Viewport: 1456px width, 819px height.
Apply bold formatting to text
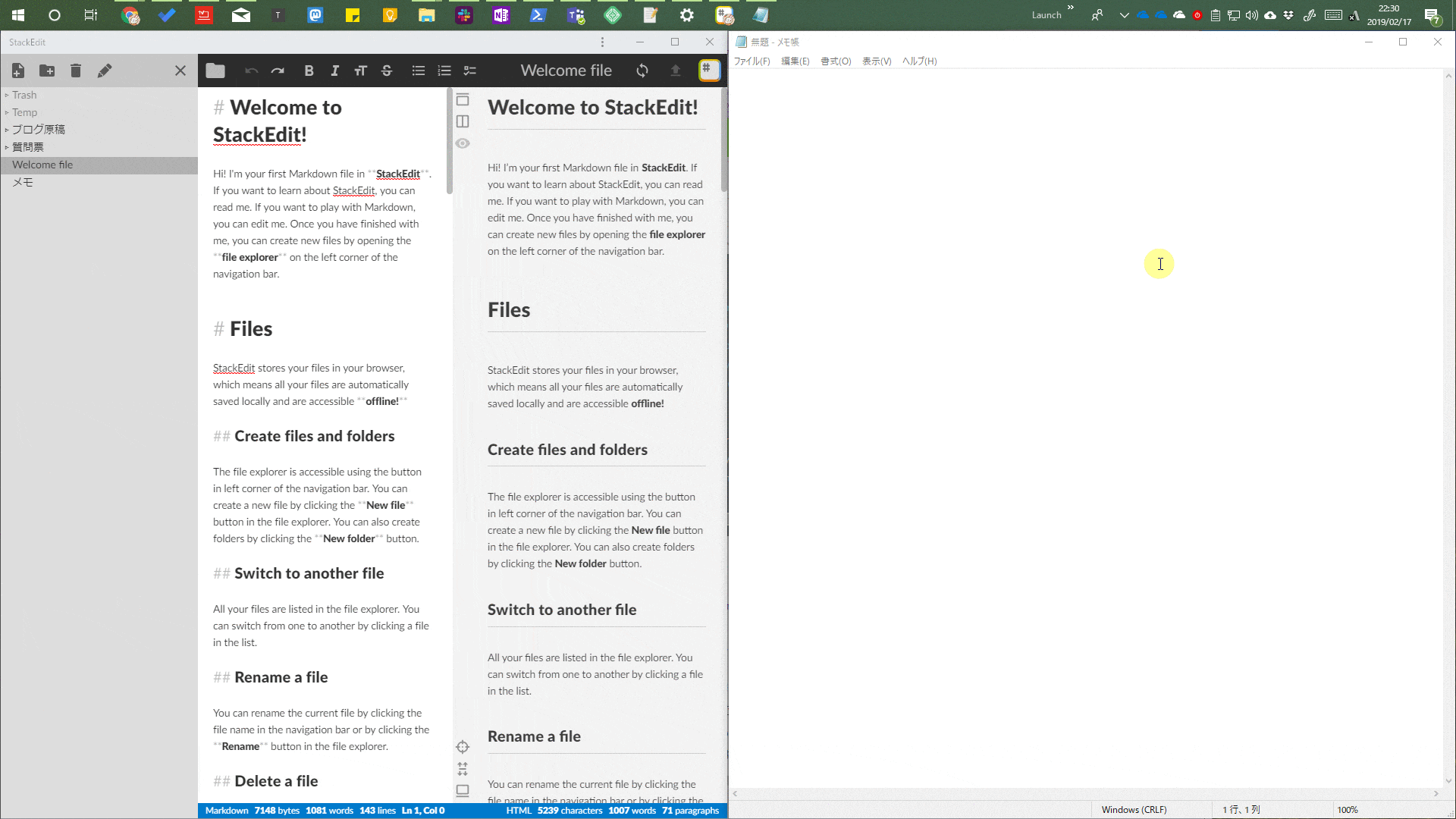309,71
